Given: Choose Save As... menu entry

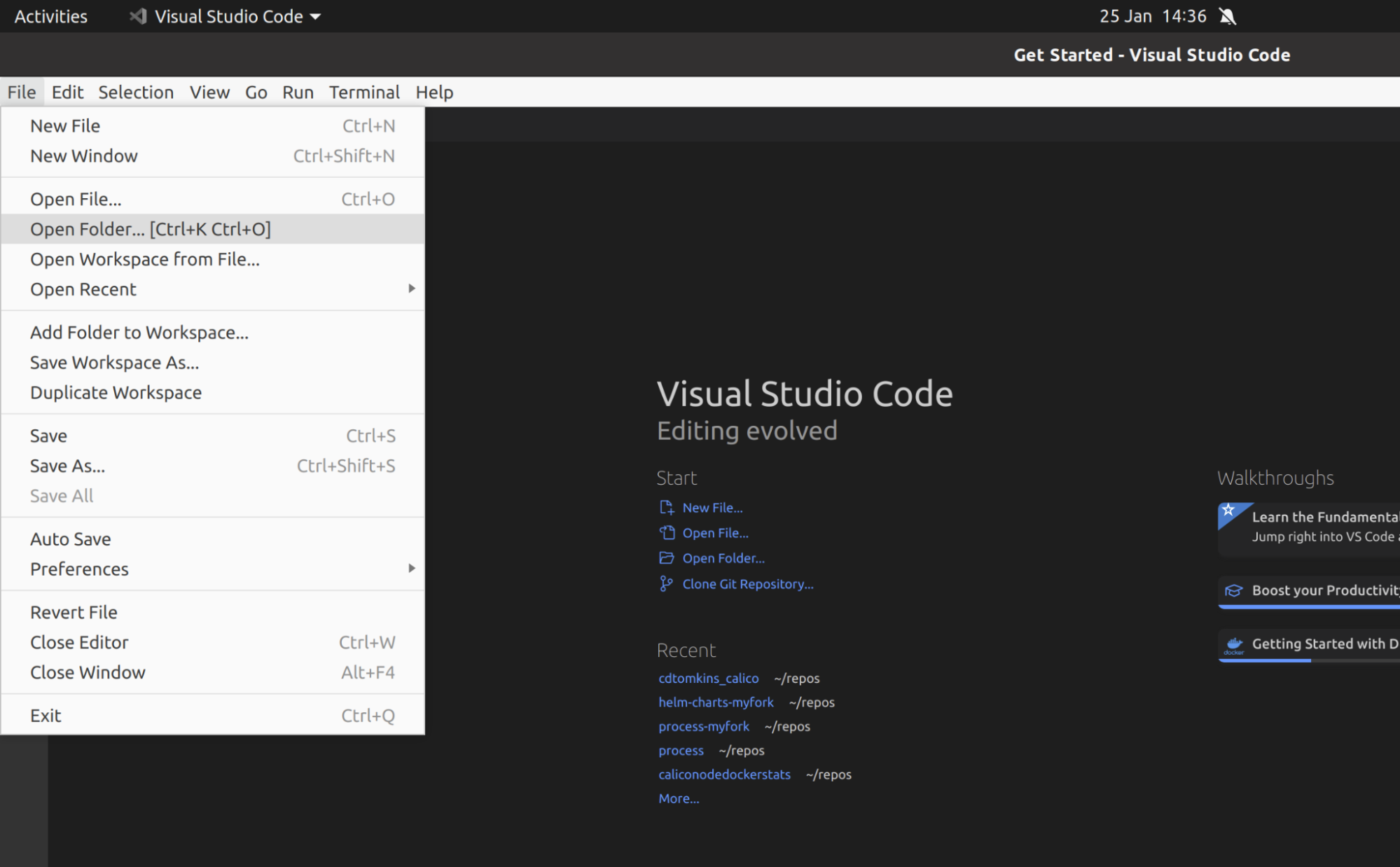Looking at the screenshot, I should click(x=212, y=466).
